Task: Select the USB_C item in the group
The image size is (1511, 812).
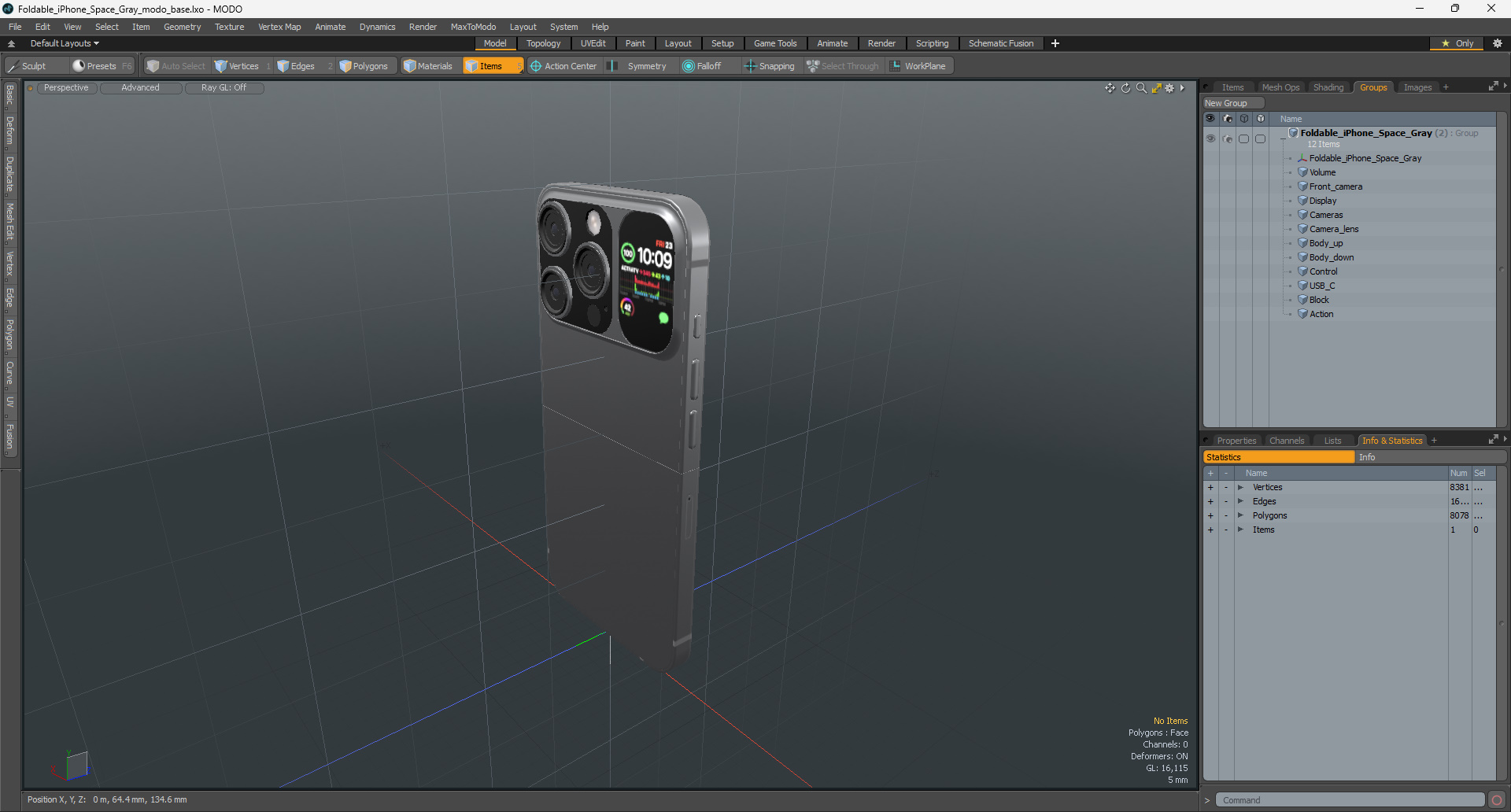Action: click(x=1322, y=286)
